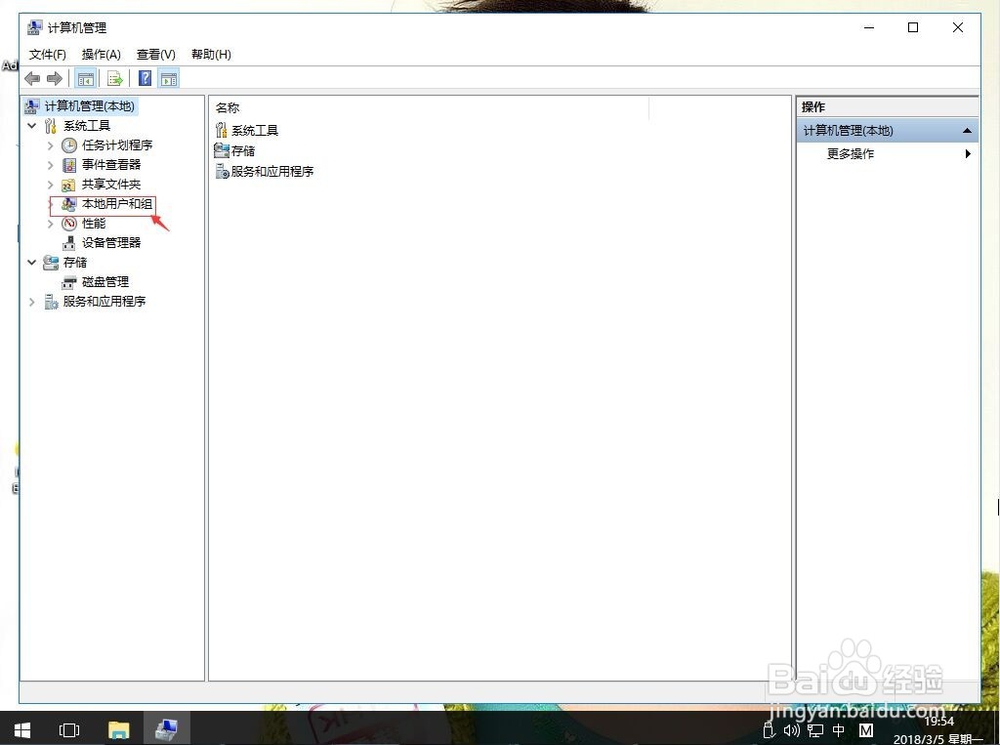This screenshot has width=1000, height=745.
Task: Click the USB device tray icon
Action: click(769, 730)
